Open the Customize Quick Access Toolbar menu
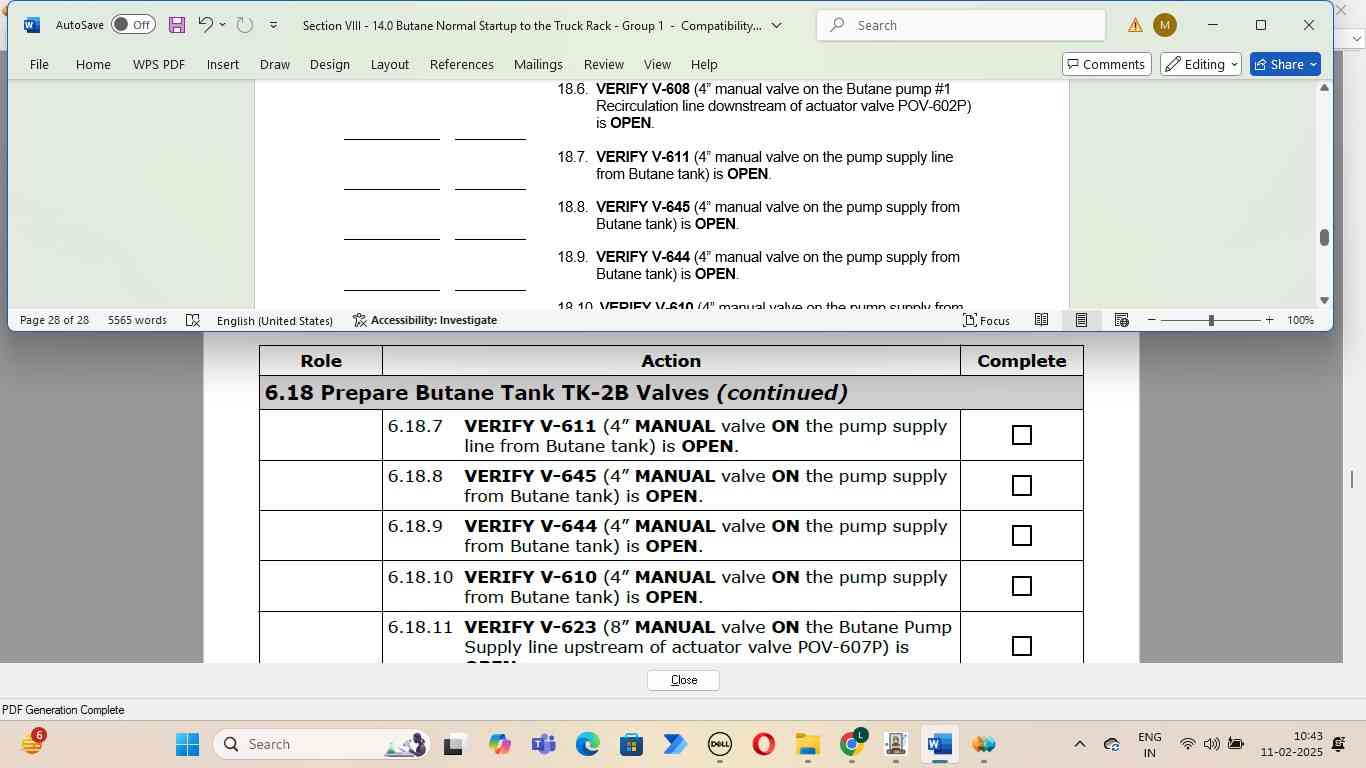The image size is (1366, 768). click(273, 25)
